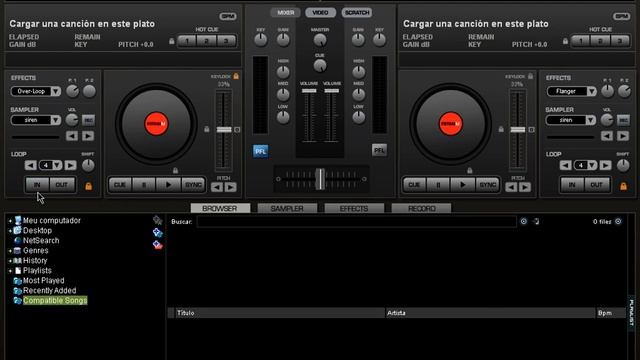Switch to the SCRATCH panel
Image resolution: width=640 pixels, height=360 pixels.
point(357,13)
